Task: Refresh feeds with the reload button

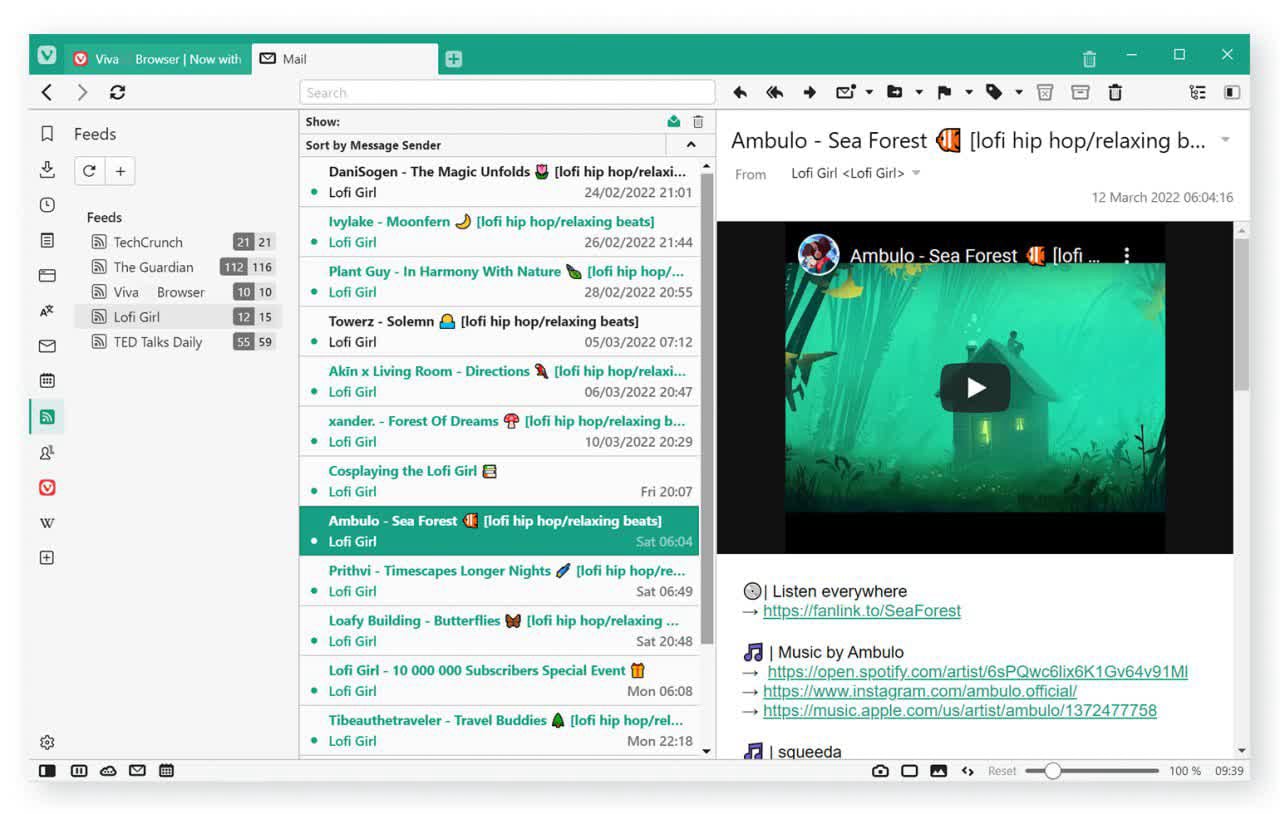Action: [89, 171]
